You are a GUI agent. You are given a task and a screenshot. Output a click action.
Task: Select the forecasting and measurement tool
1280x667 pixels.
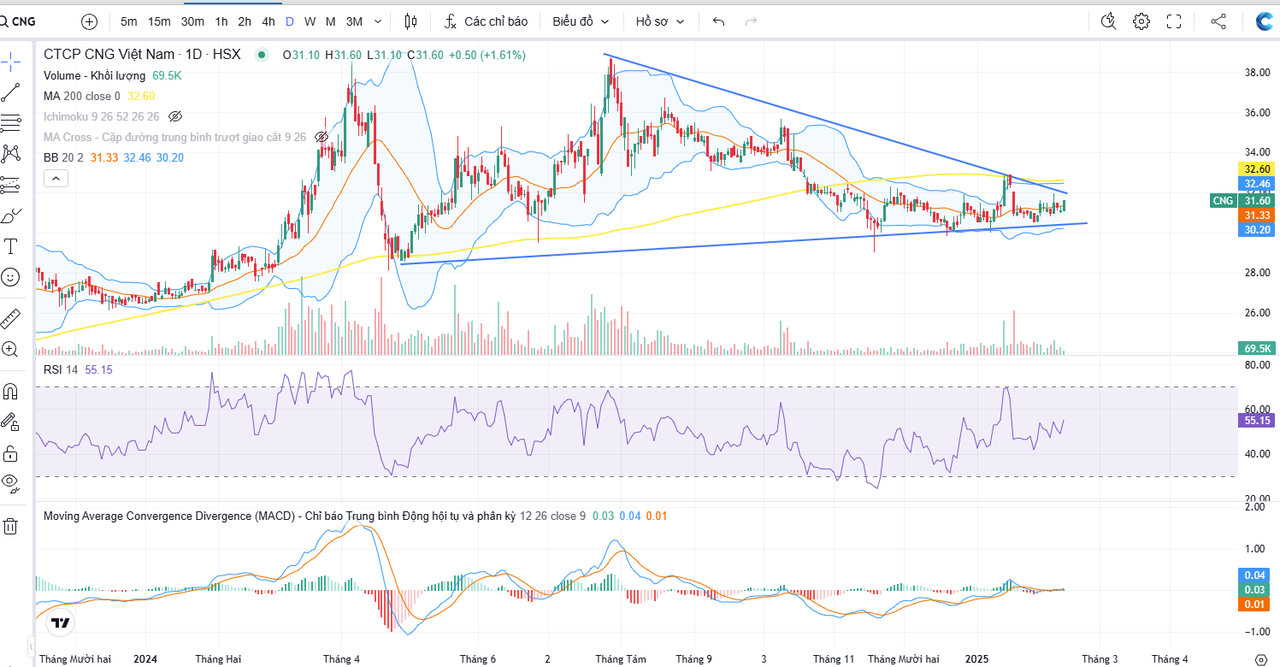[x=11, y=184]
